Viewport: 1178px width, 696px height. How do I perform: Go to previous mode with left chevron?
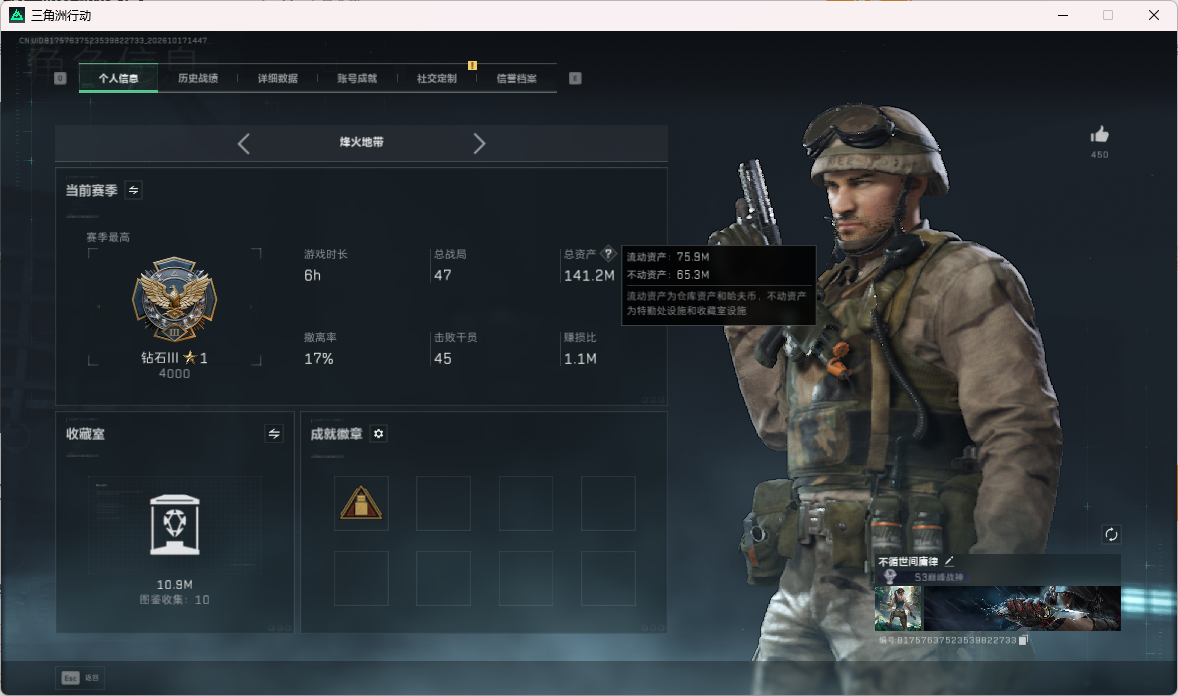(x=243, y=144)
